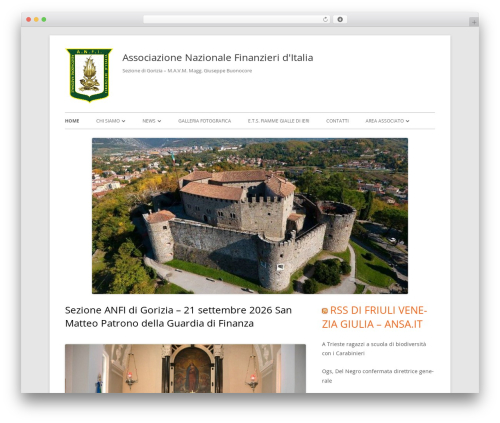The image size is (500, 423).
Task: Click the browser reload icon
Action: (x=325, y=20)
